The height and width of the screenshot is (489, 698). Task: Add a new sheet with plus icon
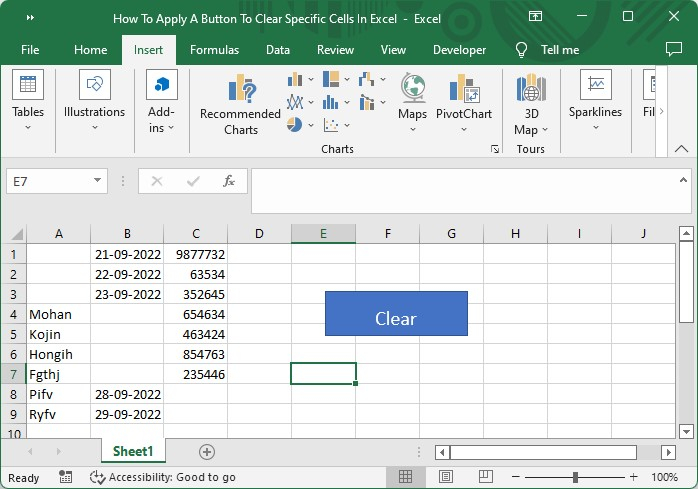pos(207,452)
